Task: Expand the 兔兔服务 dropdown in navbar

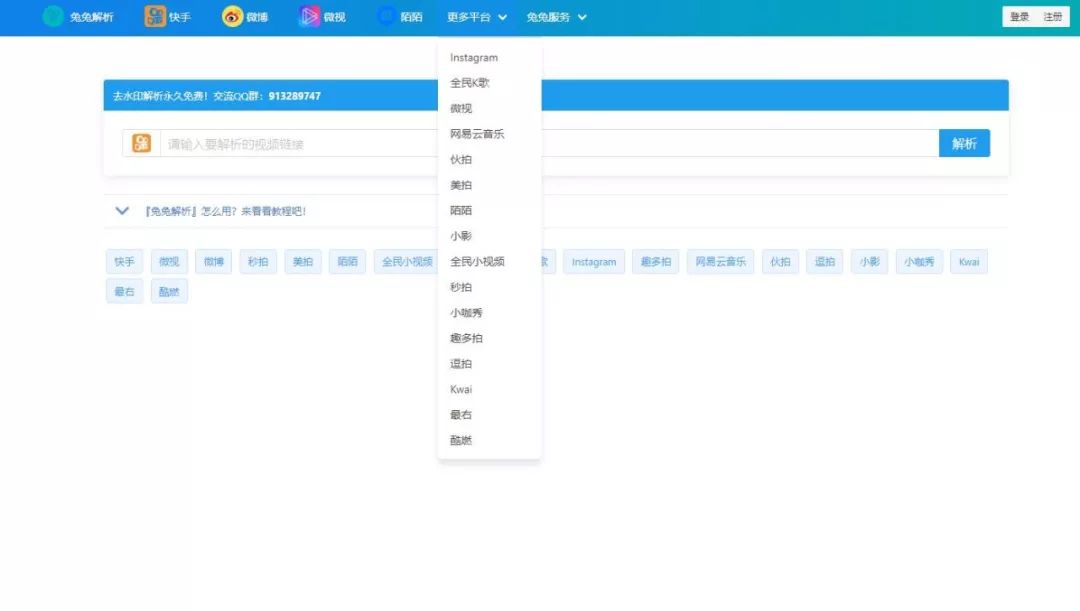Action: (557, 17)
